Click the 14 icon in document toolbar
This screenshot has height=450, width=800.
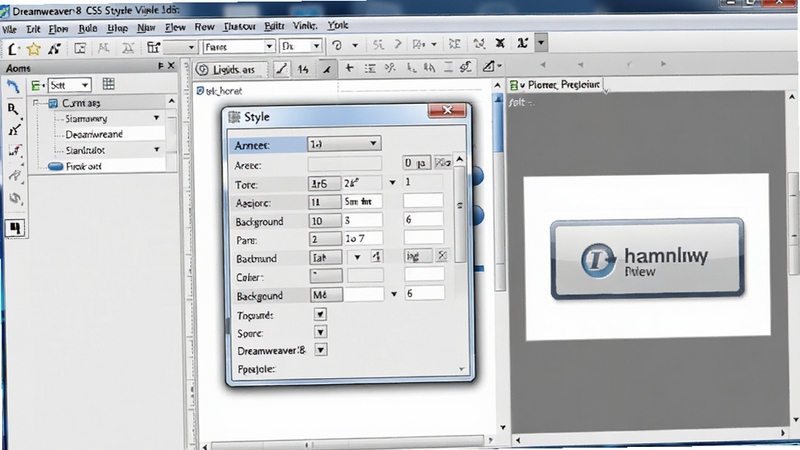pyautogui.click(x=303, y=69)
